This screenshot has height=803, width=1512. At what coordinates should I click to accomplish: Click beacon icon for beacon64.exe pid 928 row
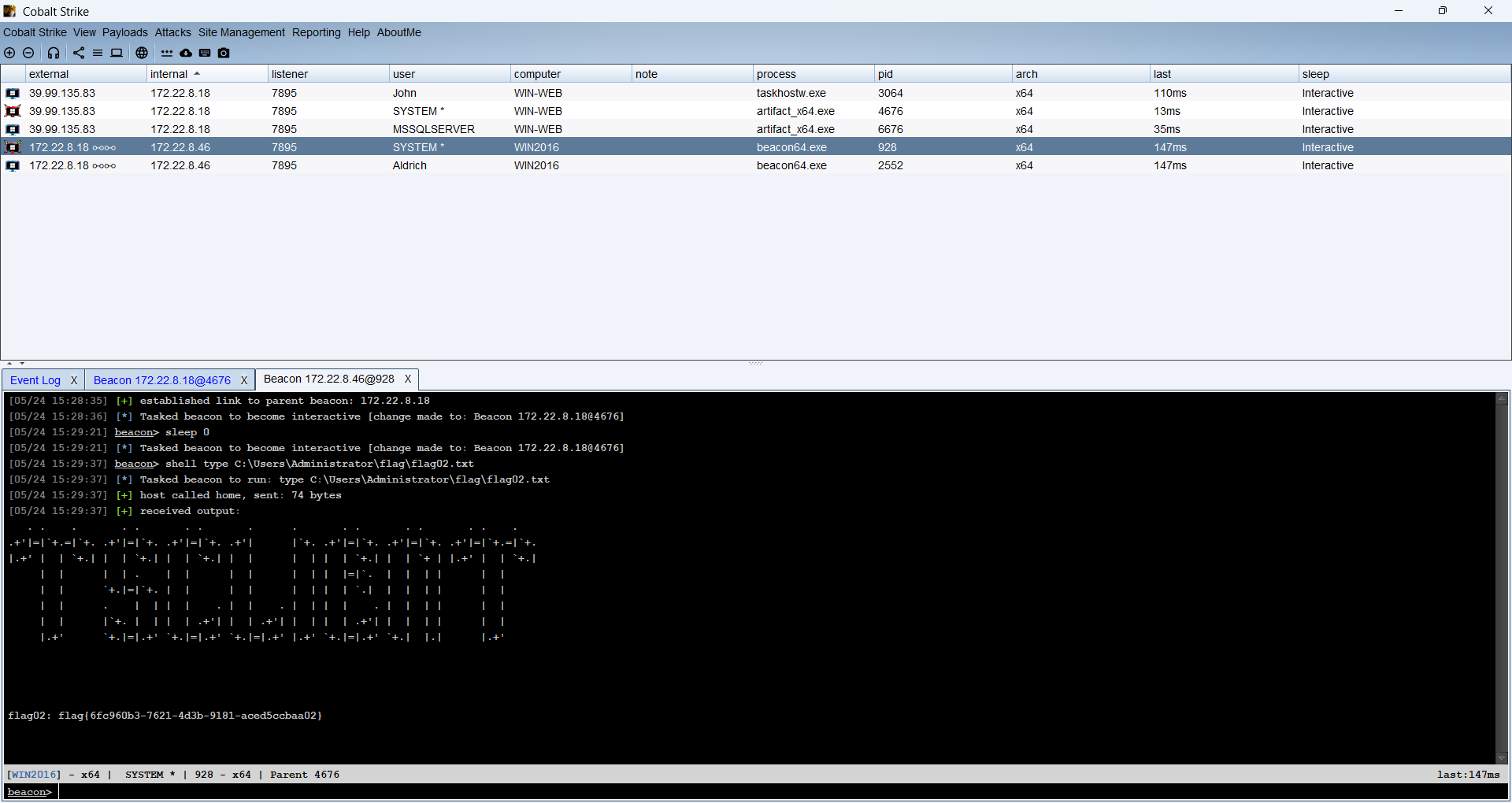13,147
